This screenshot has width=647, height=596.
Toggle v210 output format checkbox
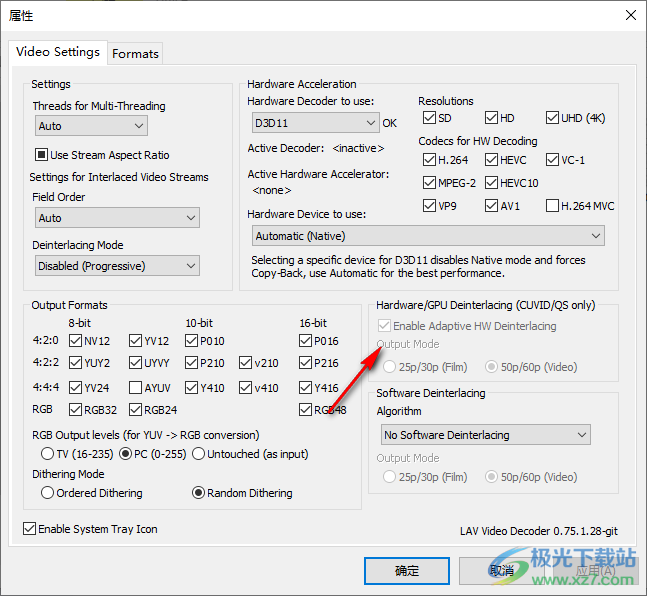coord(245,363)
